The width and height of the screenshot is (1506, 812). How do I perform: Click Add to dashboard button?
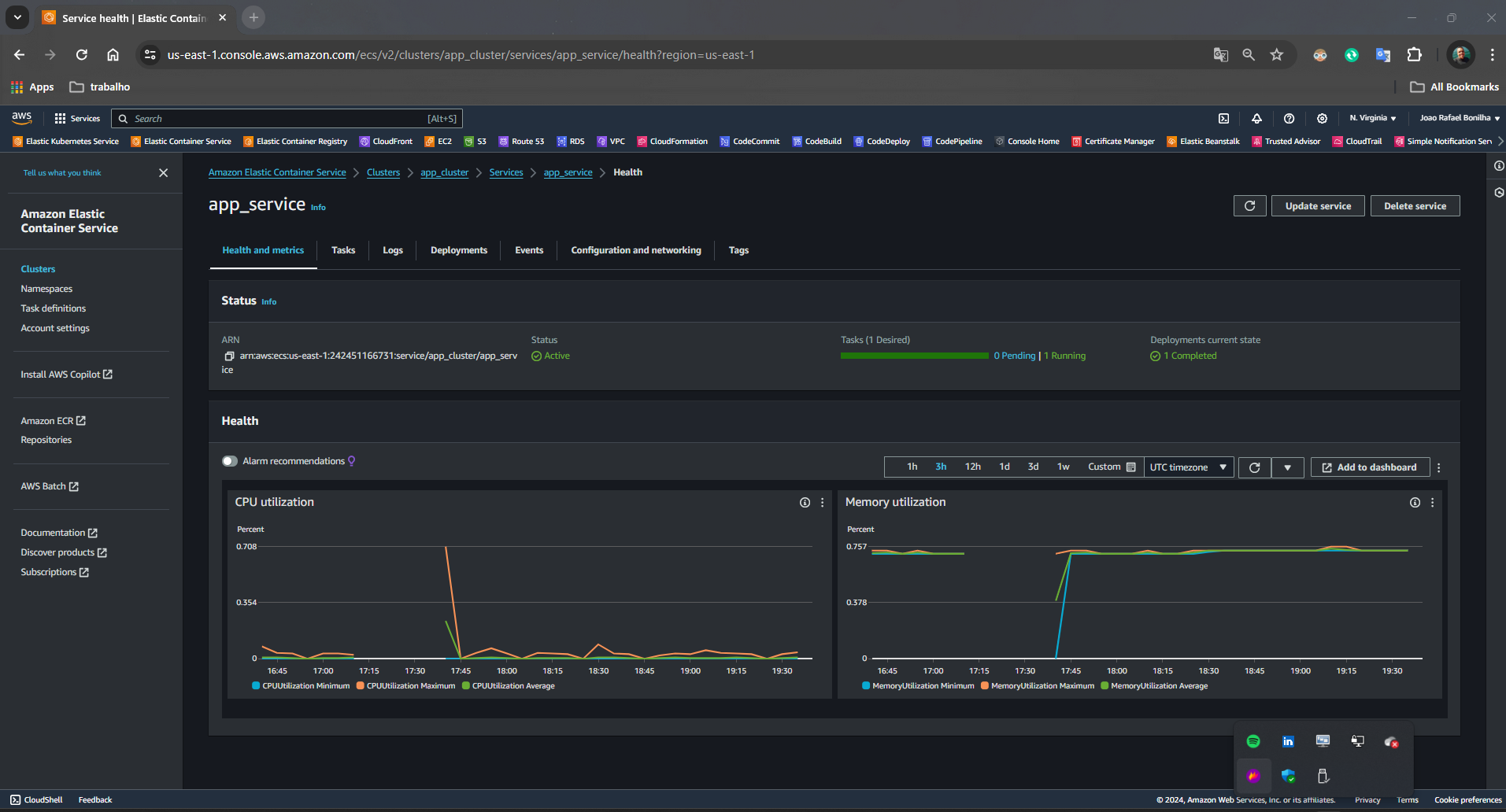(x=1369, y=467)
